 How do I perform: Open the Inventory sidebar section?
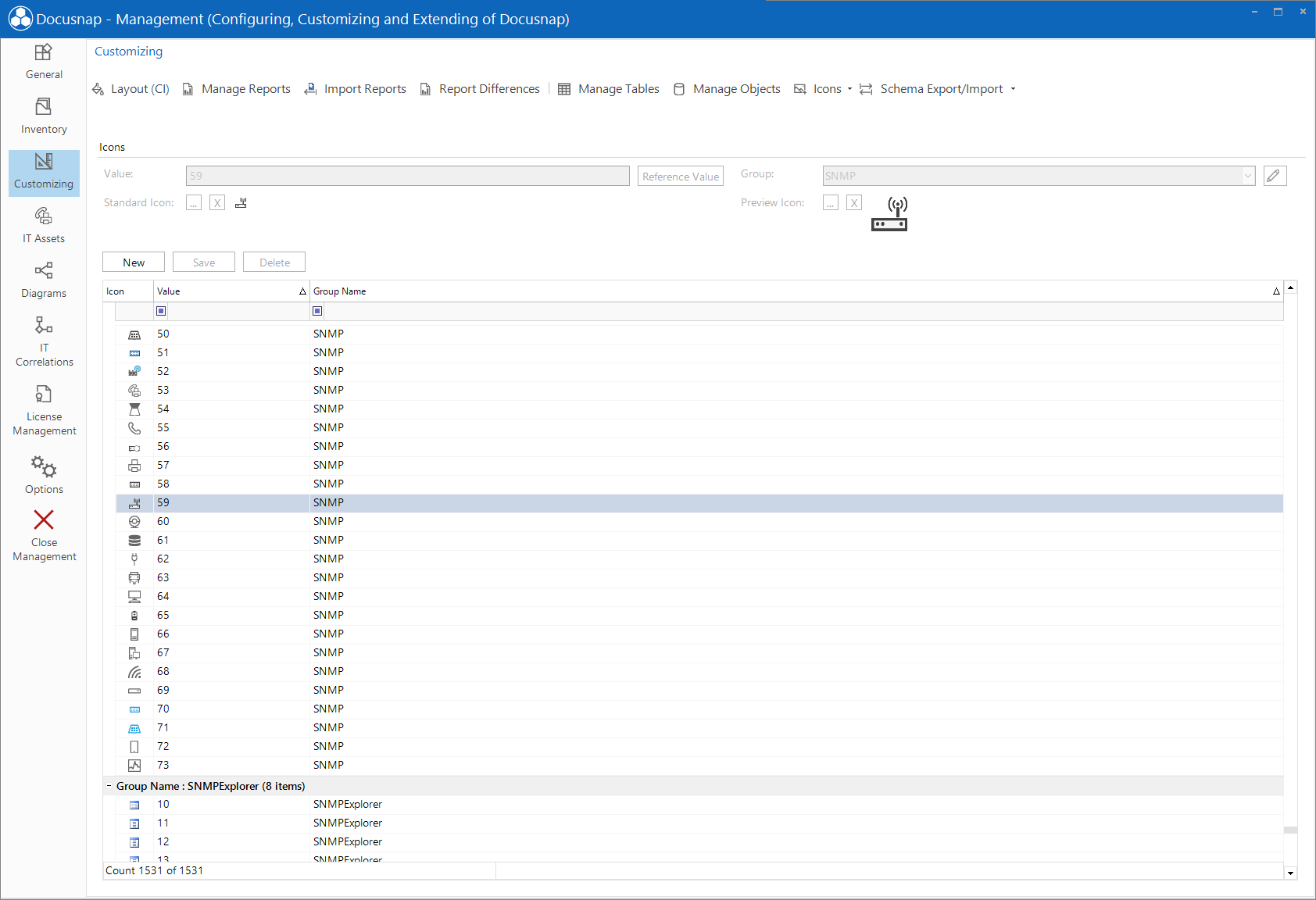pyautogui.click(x=44, y=117)
